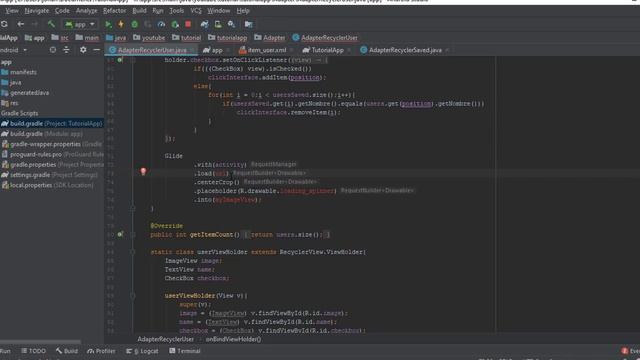Click the tutorial breadcrumb folder
Viewport: 640px width, 360px height.
[x=187, y=38]
